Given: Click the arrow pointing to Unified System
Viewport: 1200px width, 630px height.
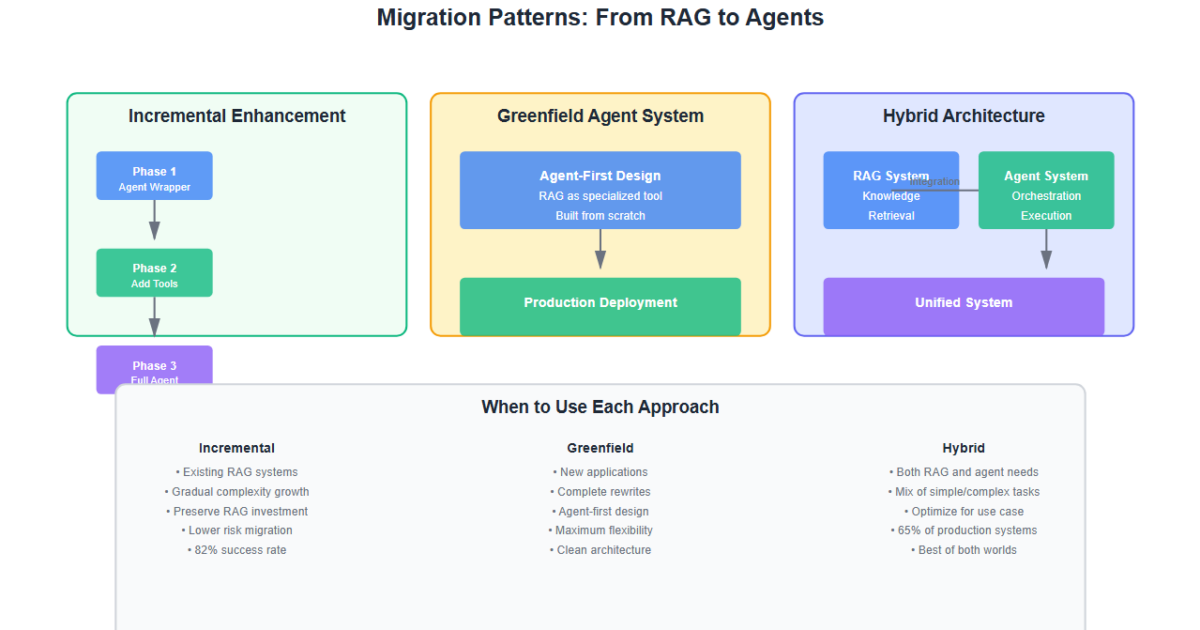Looking at the screenshot, I should 1046,251.
